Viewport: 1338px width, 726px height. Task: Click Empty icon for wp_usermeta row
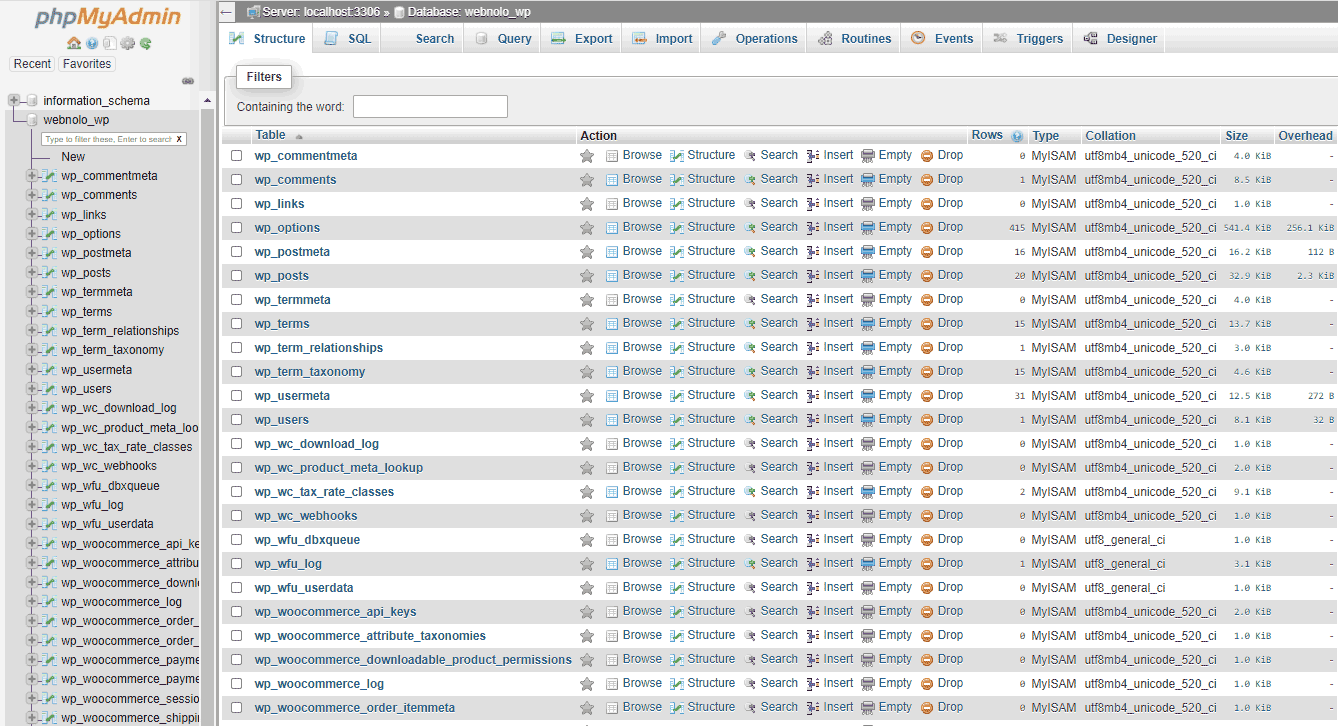[x=868, y=396]
